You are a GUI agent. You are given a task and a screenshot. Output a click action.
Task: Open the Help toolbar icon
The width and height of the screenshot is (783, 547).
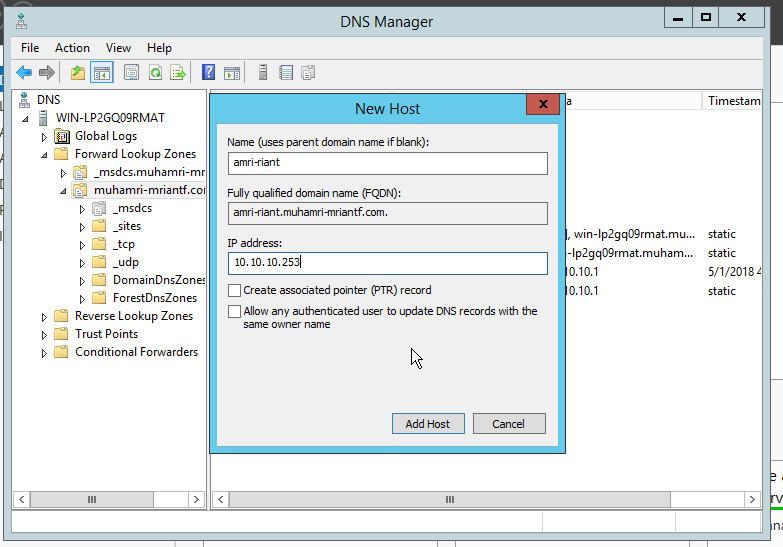(x=209, y=73)
